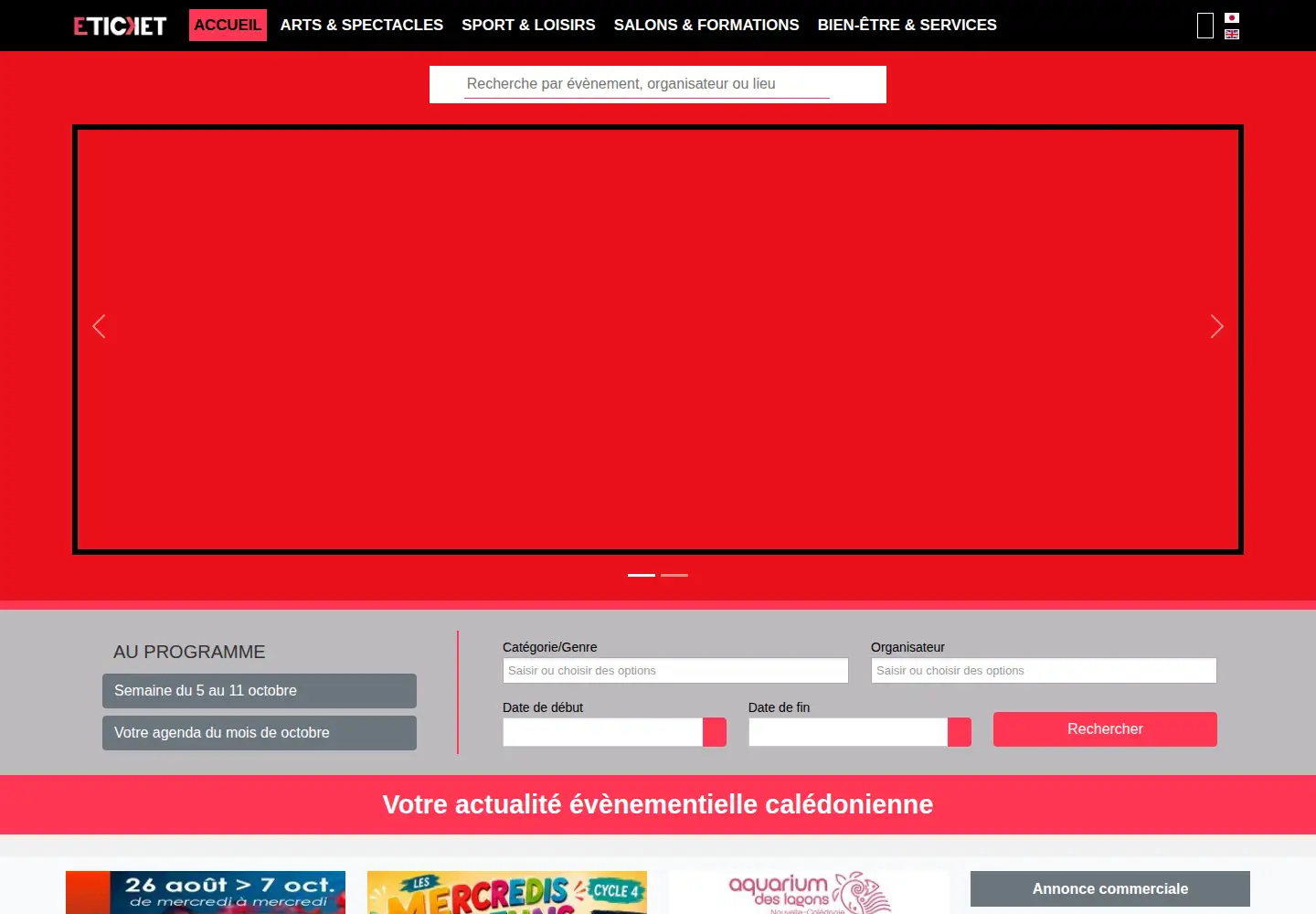
Task: Click the Date de fin input field
Action: click(x=848, y=732)
